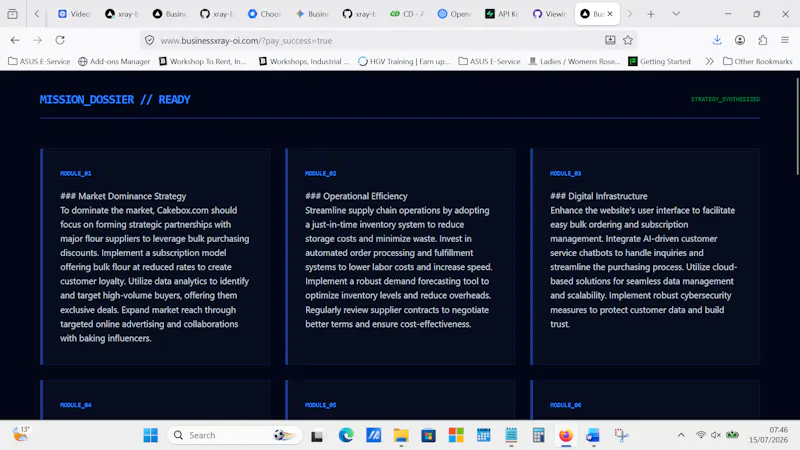Open the Firefox account menu
The width and height of the screenshot is (800, 450).
[740, 40]
